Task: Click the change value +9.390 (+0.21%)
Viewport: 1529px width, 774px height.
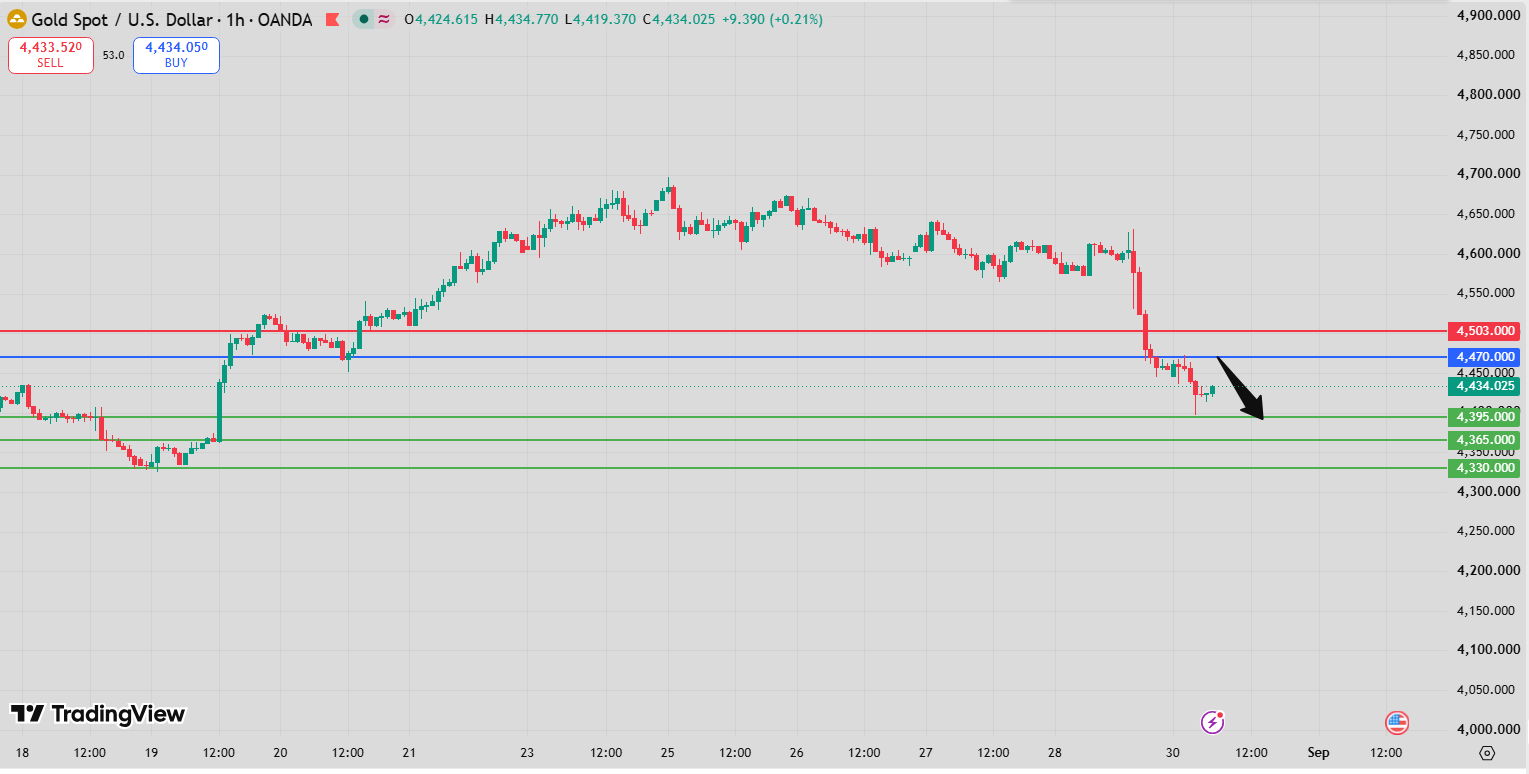Action: click(772, 20)
